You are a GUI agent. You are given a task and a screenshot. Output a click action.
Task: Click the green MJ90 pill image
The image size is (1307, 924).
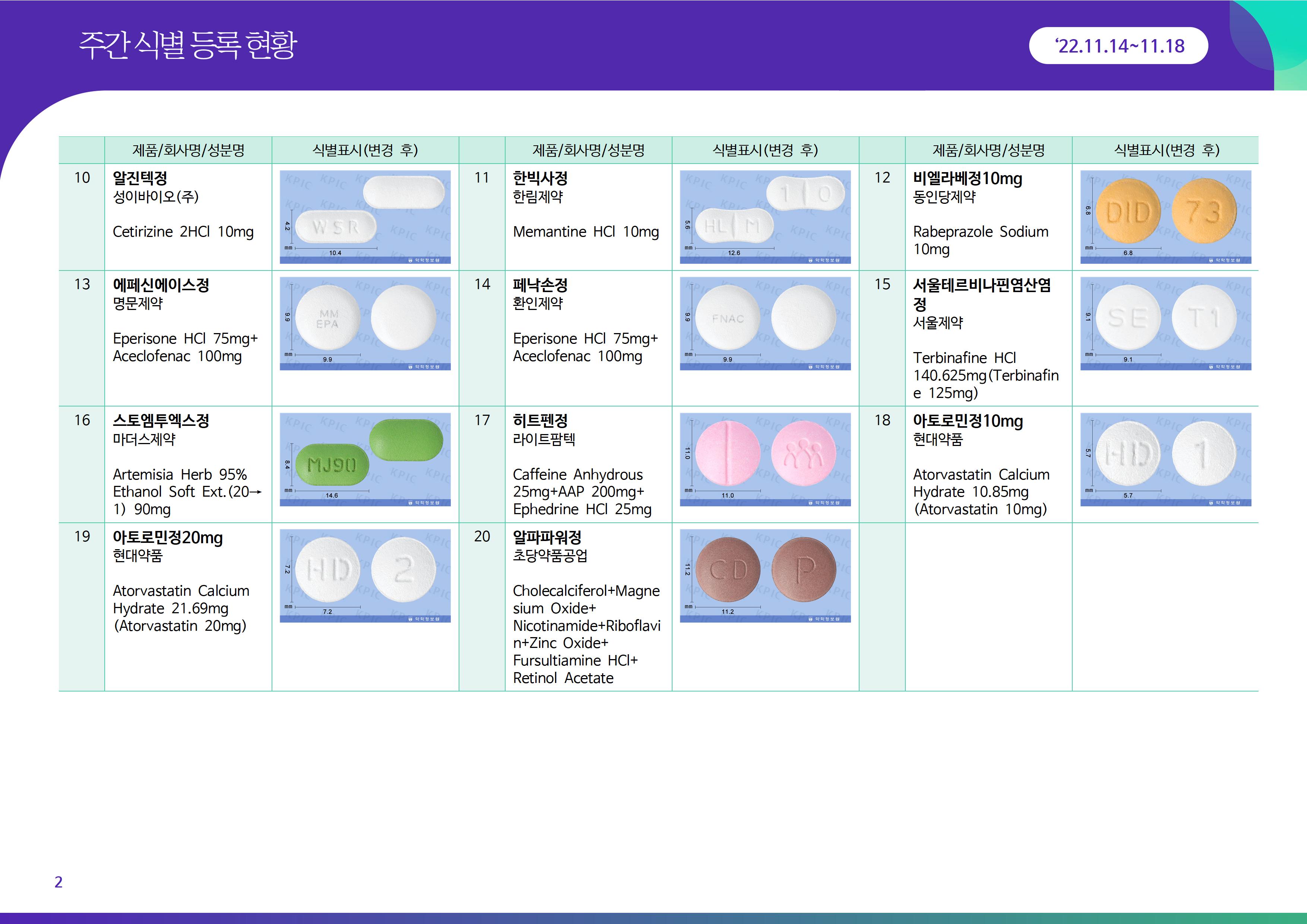click(x=365, y=459)
